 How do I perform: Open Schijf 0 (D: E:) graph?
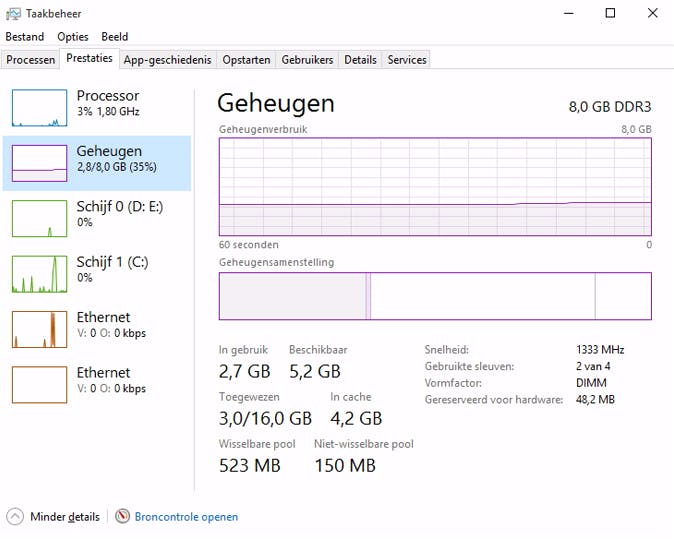tap(39, 217)
